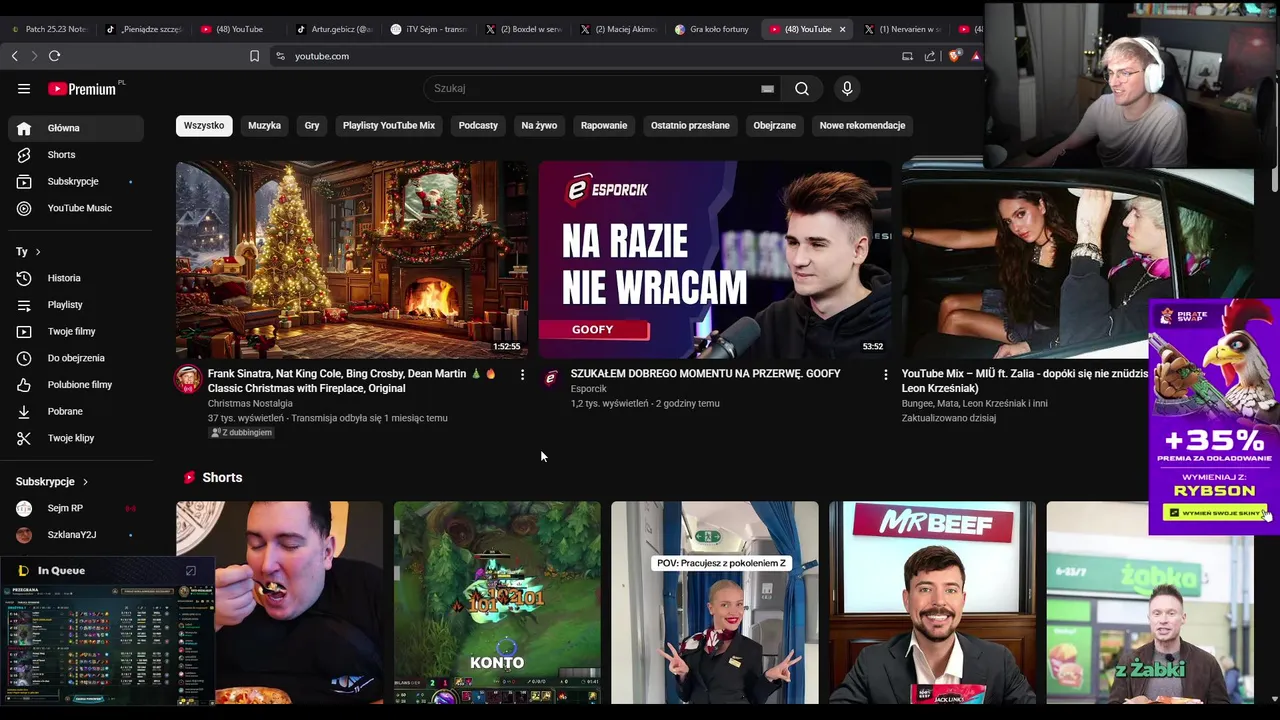The image size is (1280, 720).
Task: Open Polubione filmy liked videos
Action: (76, 385)
